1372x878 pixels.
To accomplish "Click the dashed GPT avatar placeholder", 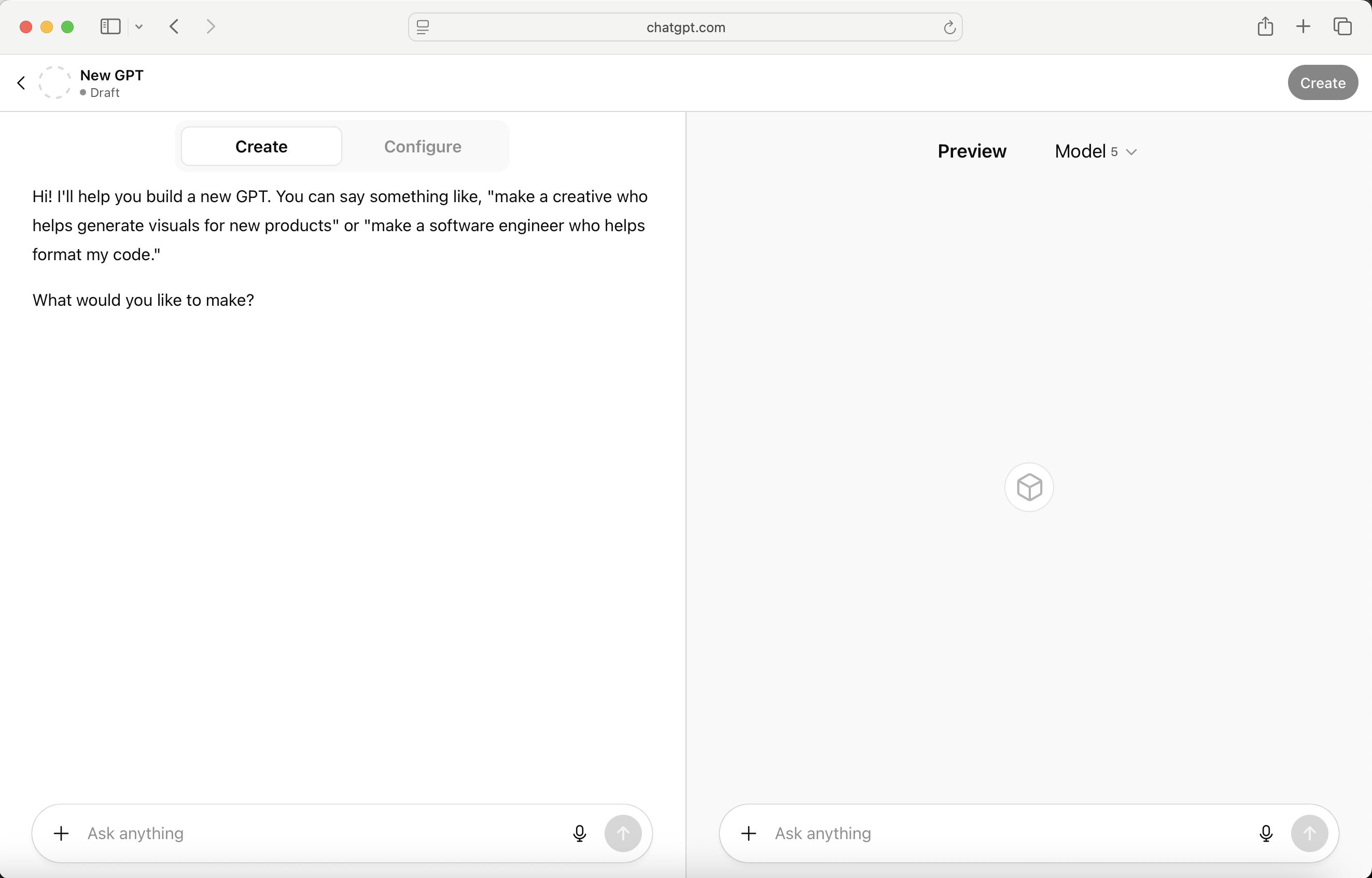I will tap(55, 83).
